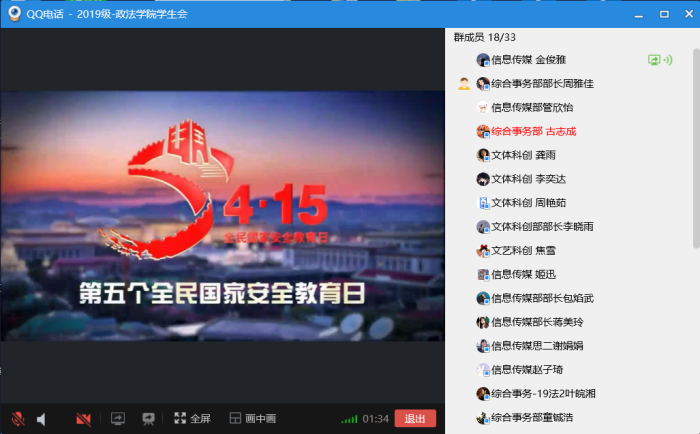Switch to 全屏 fullscreen mode
Screen dimensions: 700x434
192,418
